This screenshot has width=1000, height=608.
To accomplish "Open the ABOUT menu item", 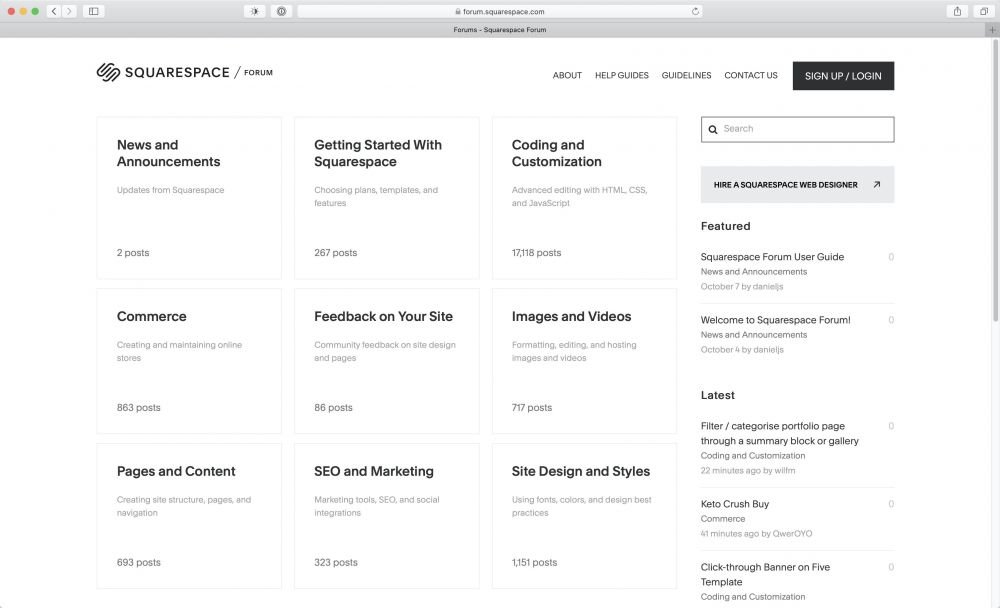I will click(x=567, y=75).
